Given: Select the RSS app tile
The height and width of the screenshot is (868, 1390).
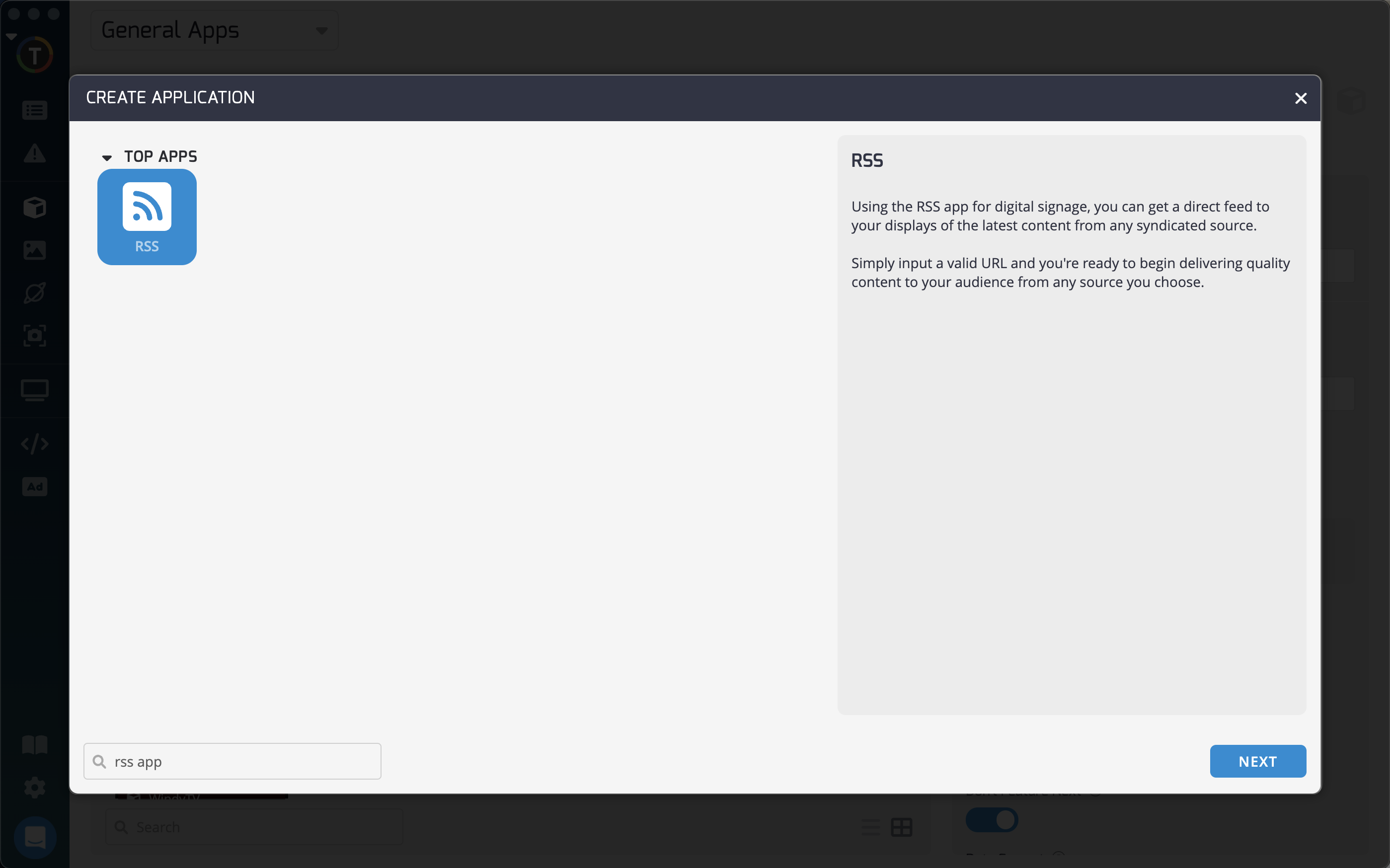Looking at the screenshot, I should pos(147,217).
